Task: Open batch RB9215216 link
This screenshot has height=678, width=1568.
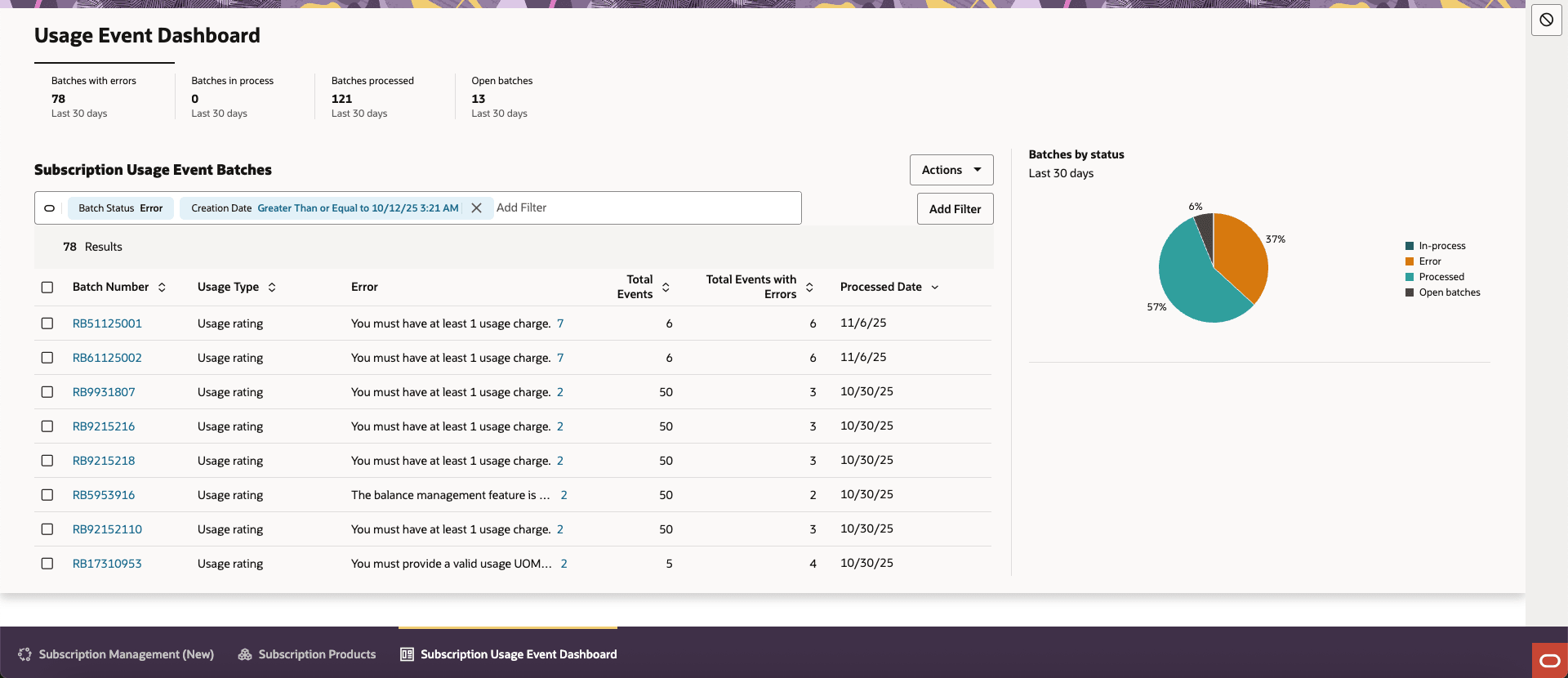Action: (x=104, y=426)
